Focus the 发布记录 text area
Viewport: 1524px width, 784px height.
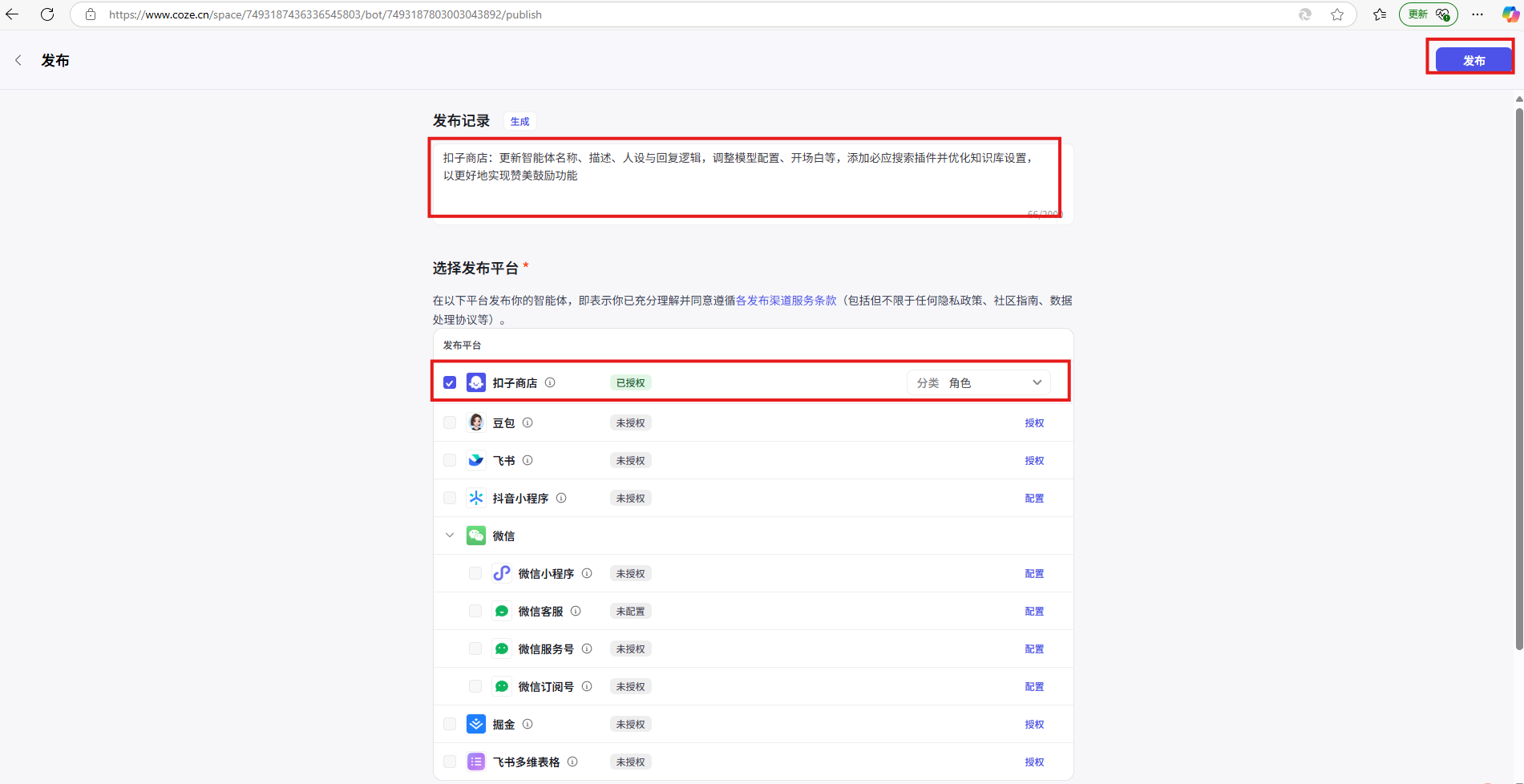(753, 184)
